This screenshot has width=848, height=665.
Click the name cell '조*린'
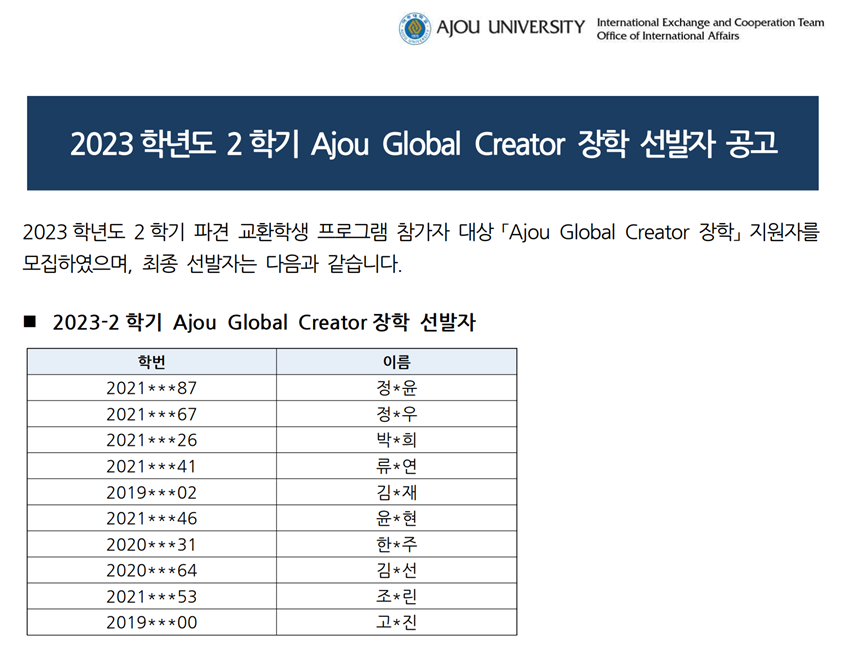click(x=397, y=596)
